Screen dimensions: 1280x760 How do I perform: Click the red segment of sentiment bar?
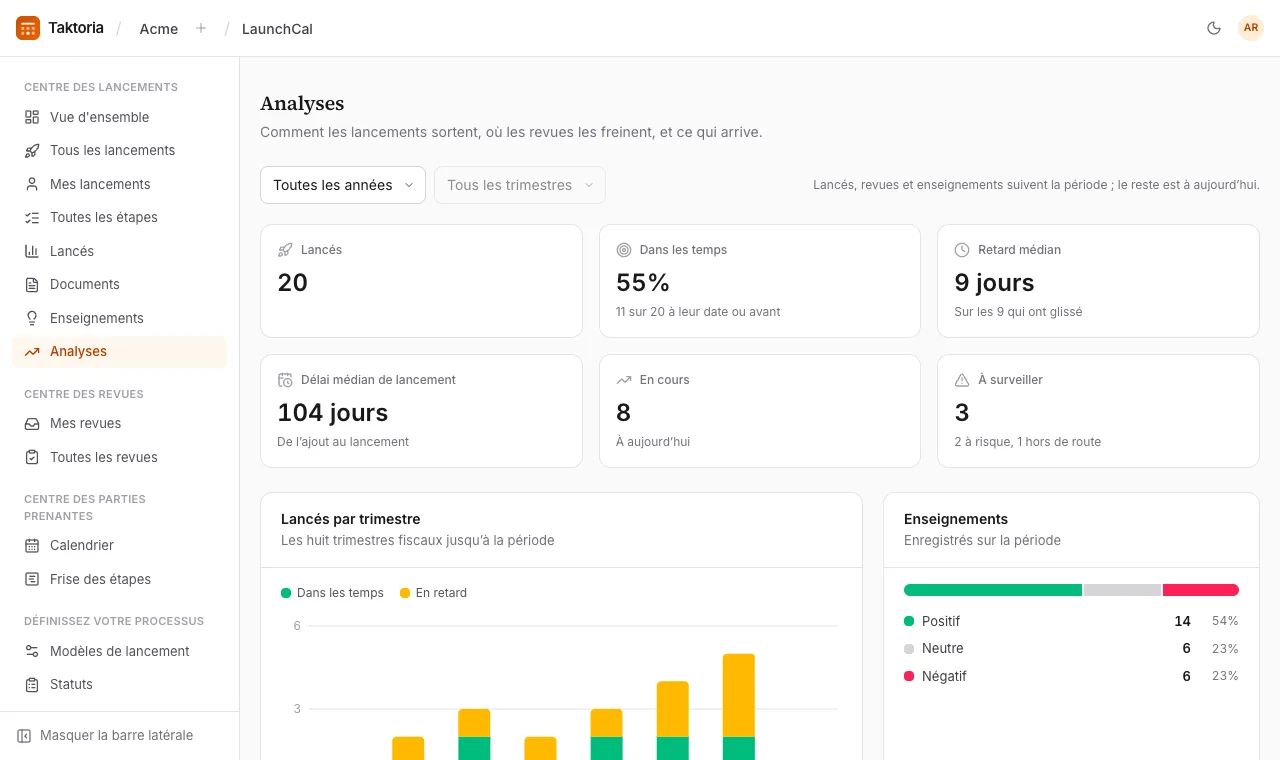(x=1201, y=590)
